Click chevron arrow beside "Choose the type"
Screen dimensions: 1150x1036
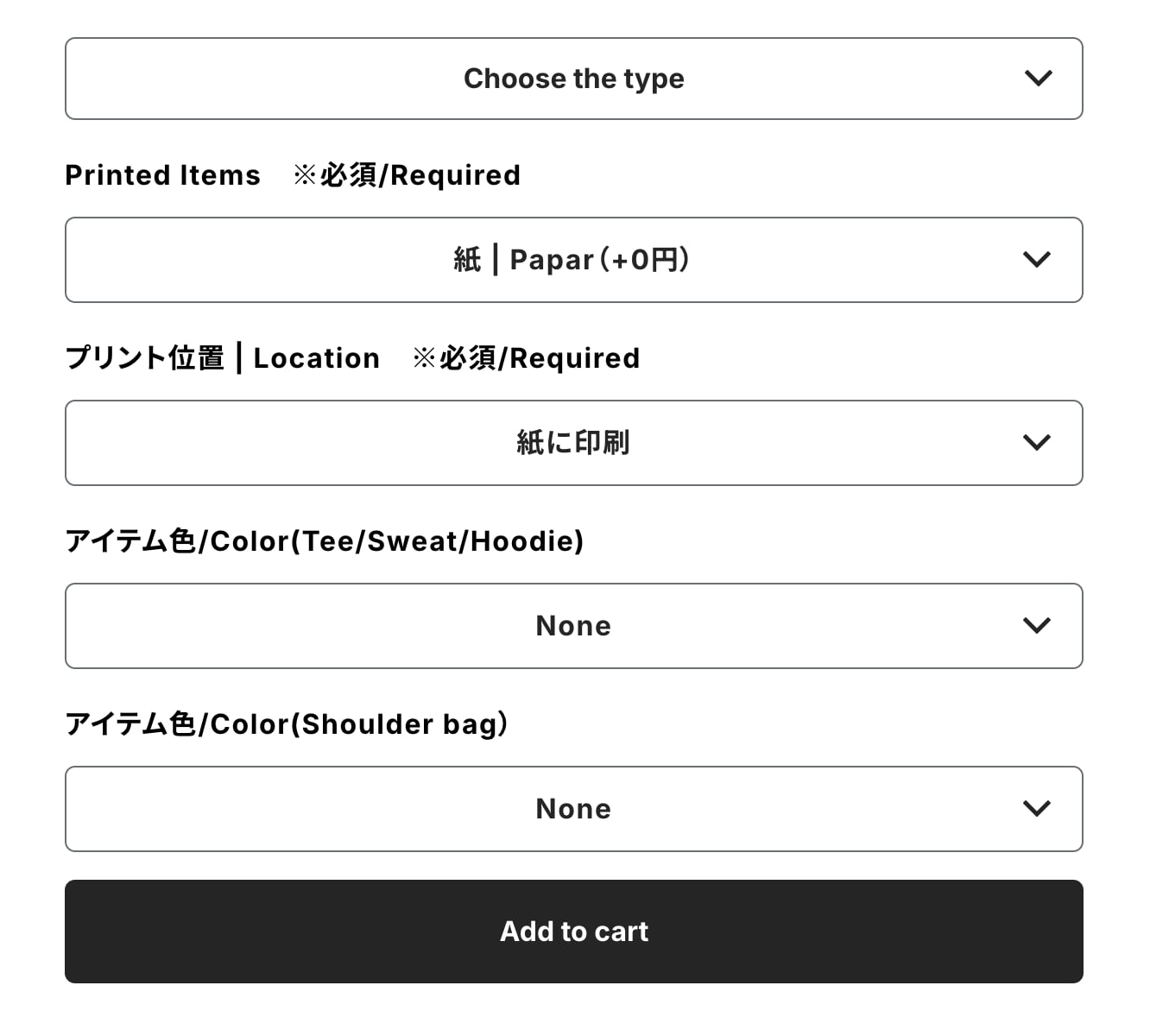point(1037,79)
